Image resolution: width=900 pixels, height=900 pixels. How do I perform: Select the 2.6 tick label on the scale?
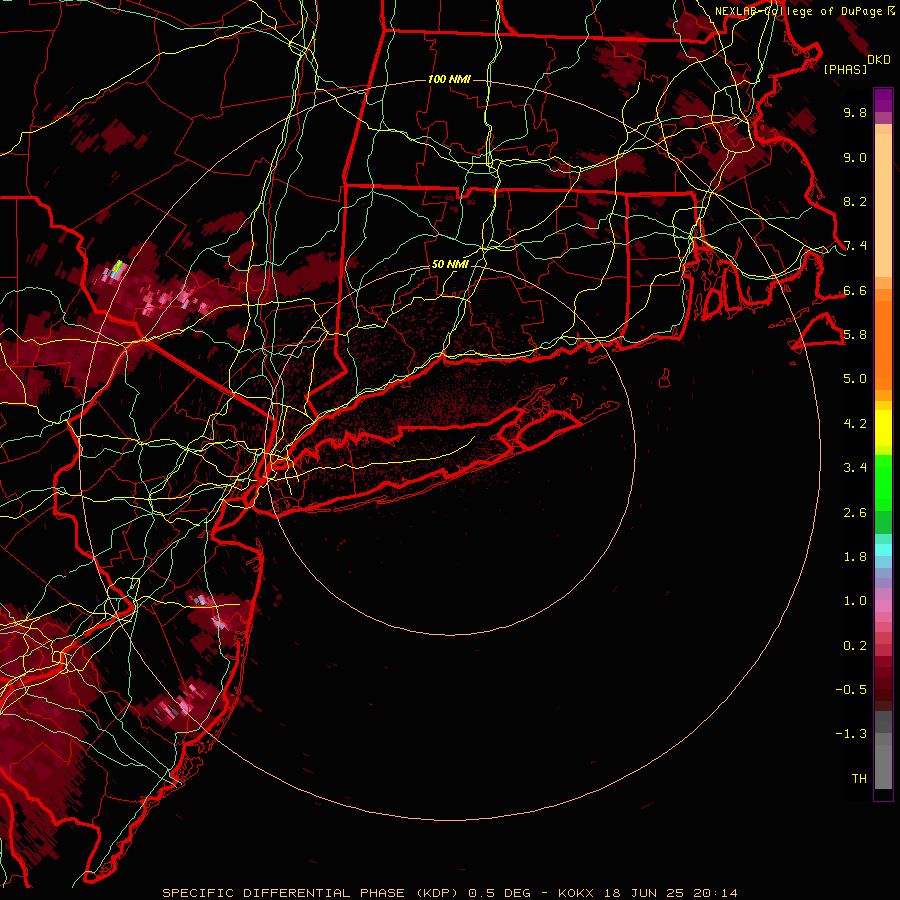[x=855, y=513]
